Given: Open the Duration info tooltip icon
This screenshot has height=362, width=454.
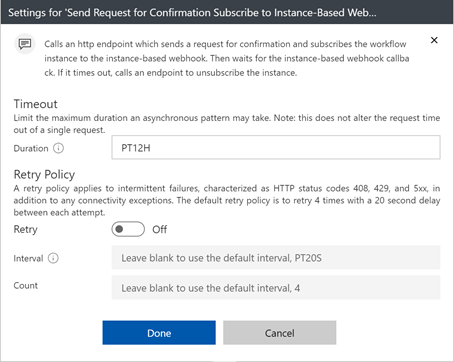Looking at the screenshot, I should [x=59, y=148].
